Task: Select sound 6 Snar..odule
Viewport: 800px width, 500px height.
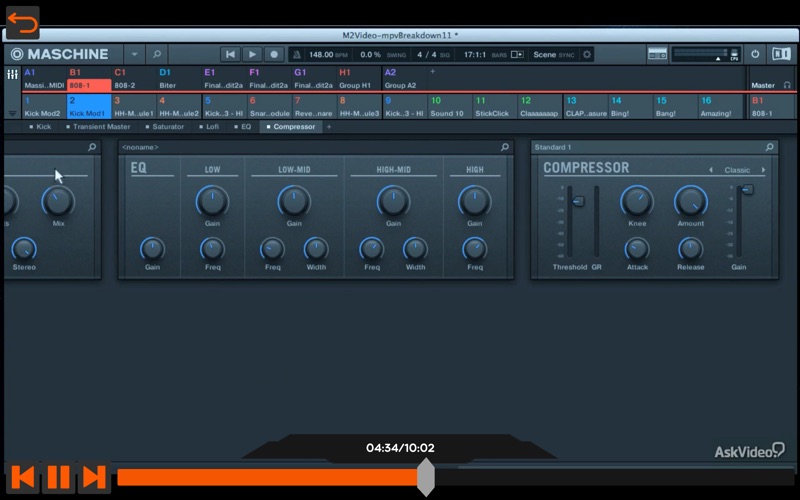Action: [269, 107]
